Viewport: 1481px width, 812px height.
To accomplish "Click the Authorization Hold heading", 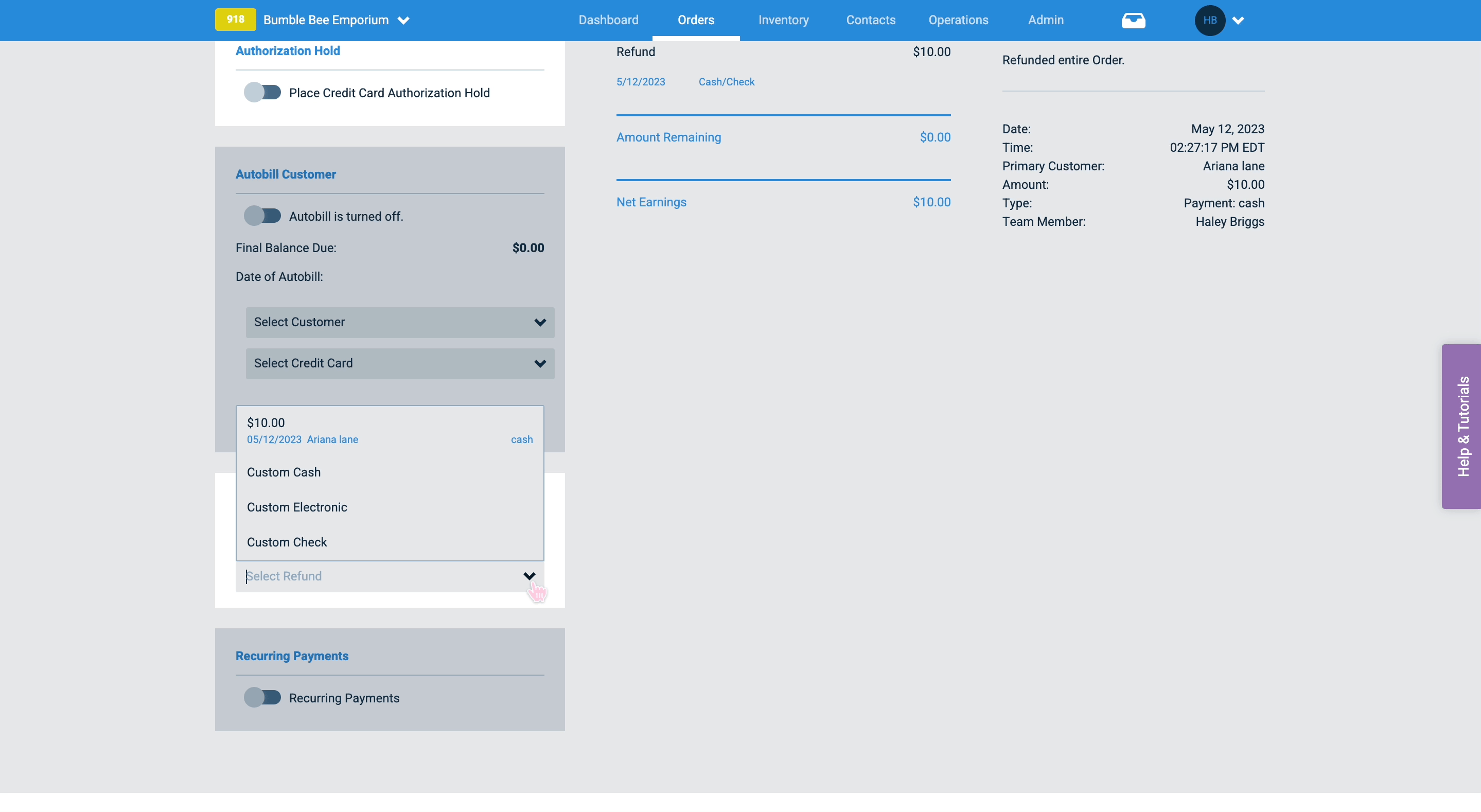I will 288,50.
